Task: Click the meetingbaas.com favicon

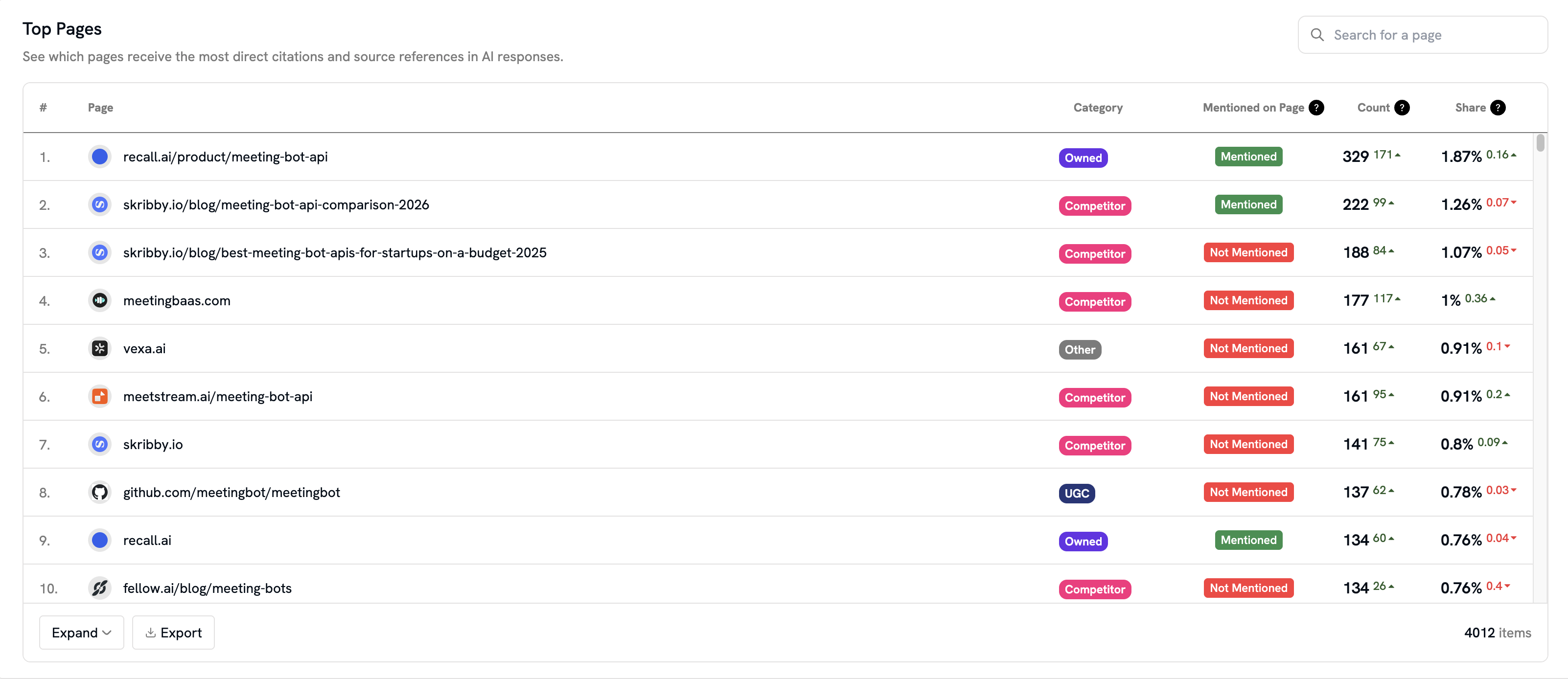Action: 100,300
